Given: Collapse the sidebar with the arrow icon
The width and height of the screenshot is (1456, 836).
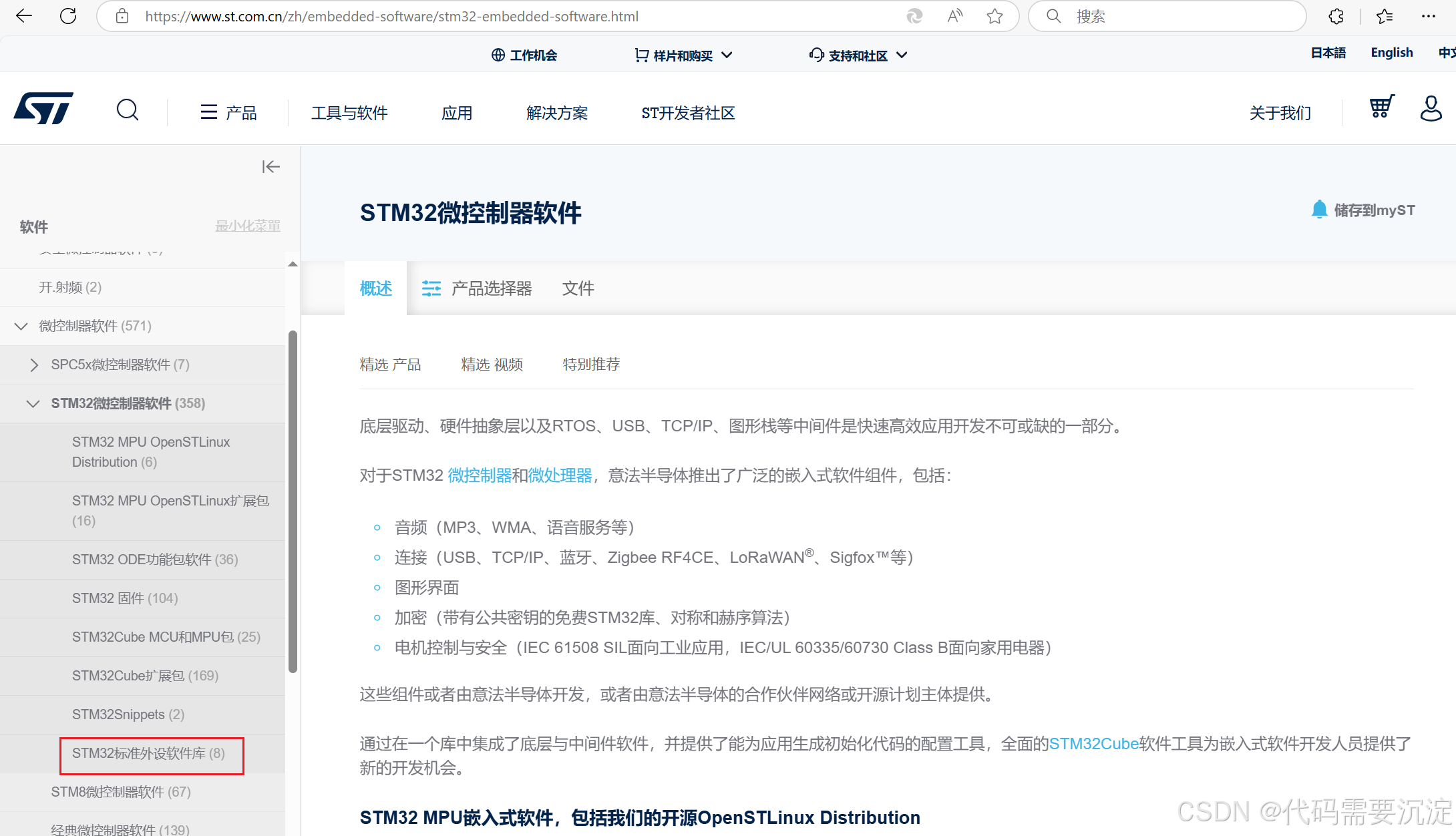Looking at the screenshot, I should point(270,167).
